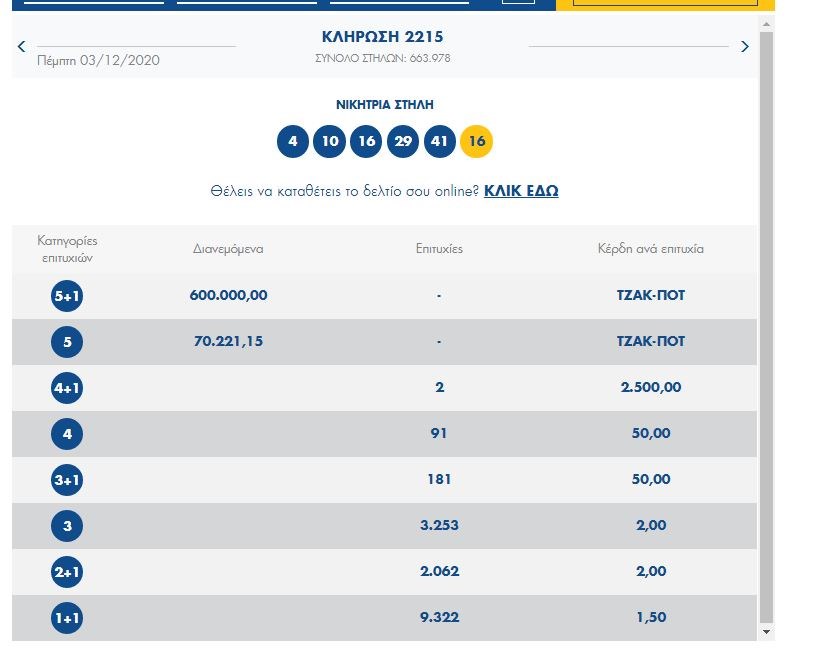Click the blue number 16 ball

point(367,141)
